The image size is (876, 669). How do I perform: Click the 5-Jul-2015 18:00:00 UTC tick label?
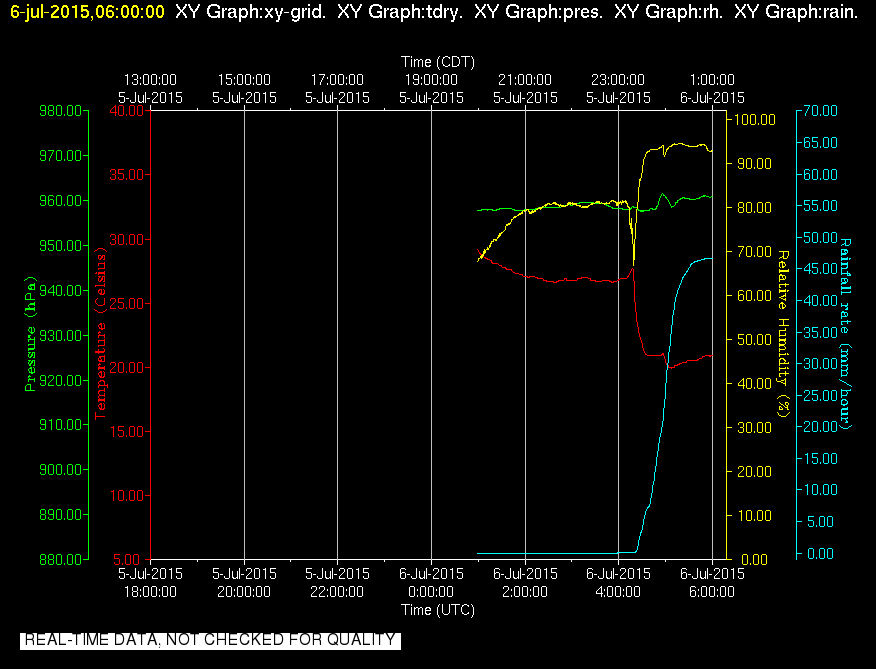coord(150,583)
